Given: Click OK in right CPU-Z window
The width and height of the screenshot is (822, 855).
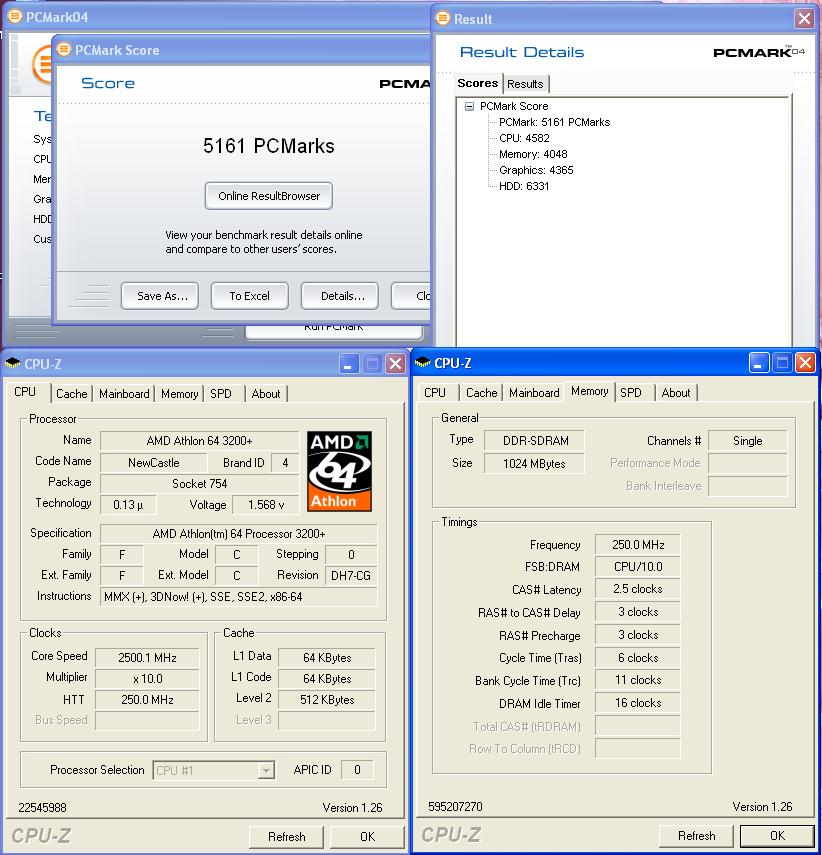Looking at the screenshot, I should tap(777, 835).
